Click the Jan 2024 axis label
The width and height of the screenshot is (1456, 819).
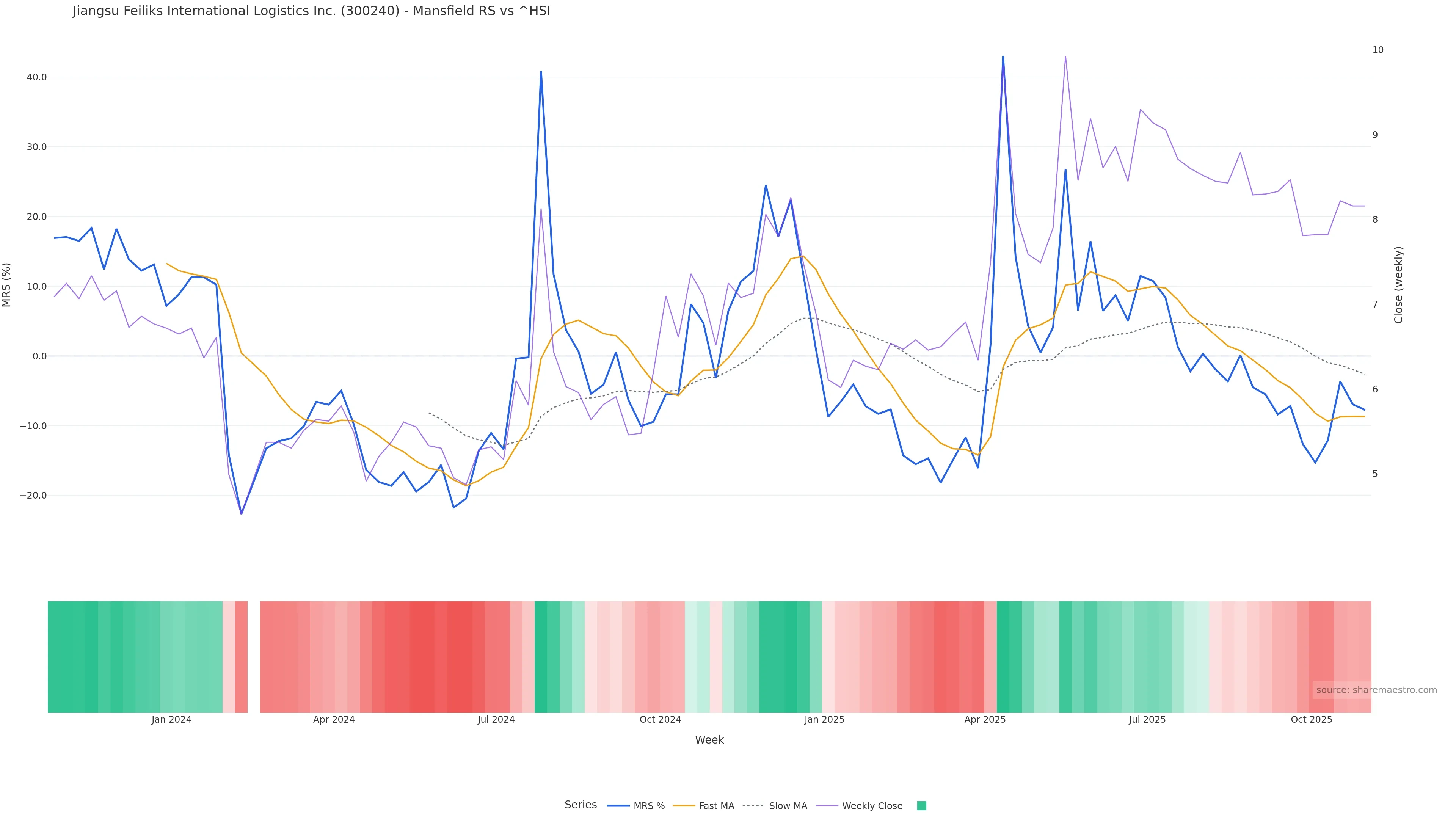(171, 720)
